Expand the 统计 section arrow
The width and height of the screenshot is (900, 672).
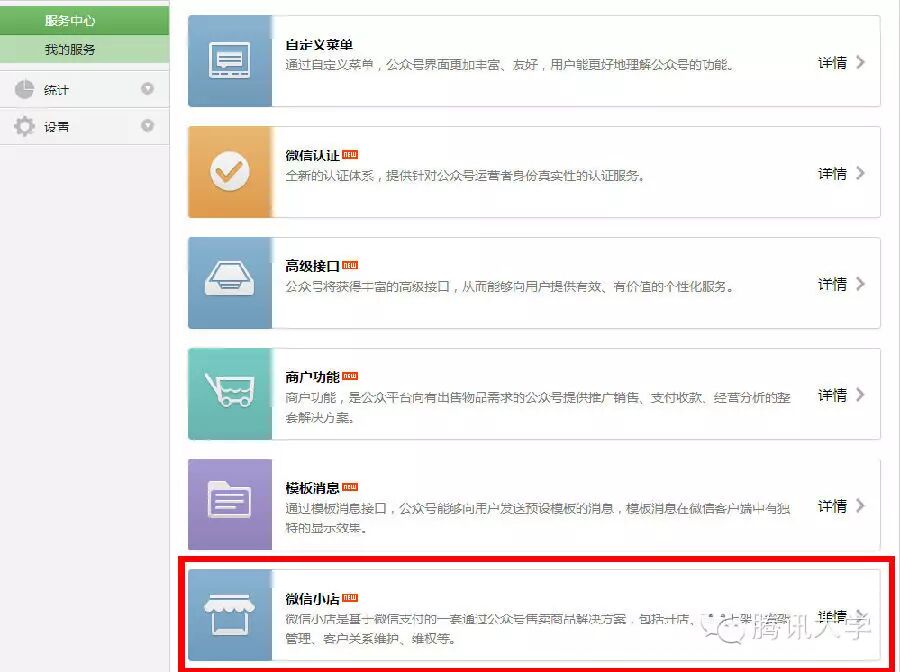[148, 89]
